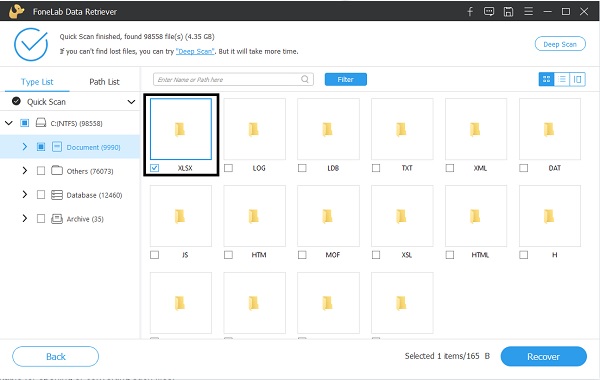Open the H folder thumbnail
This screenshot has width=600, height=380.
(550, 216)
